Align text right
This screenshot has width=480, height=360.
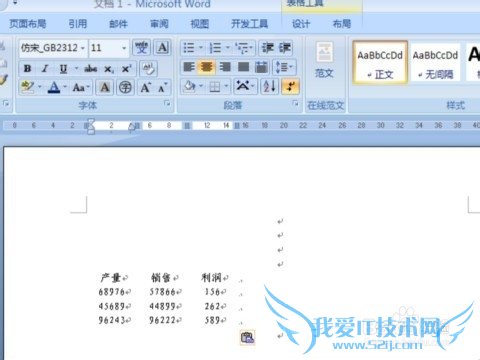coord(225,67)
